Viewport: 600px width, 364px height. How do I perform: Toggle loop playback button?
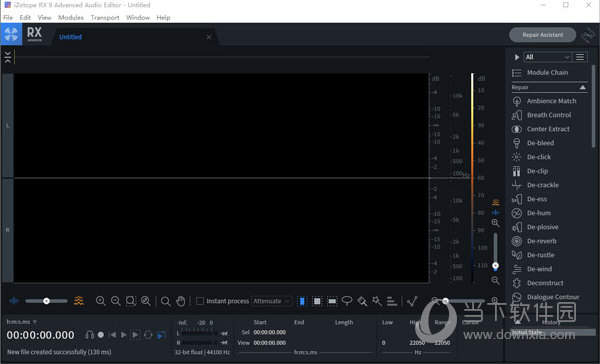[x=148, y=335]
